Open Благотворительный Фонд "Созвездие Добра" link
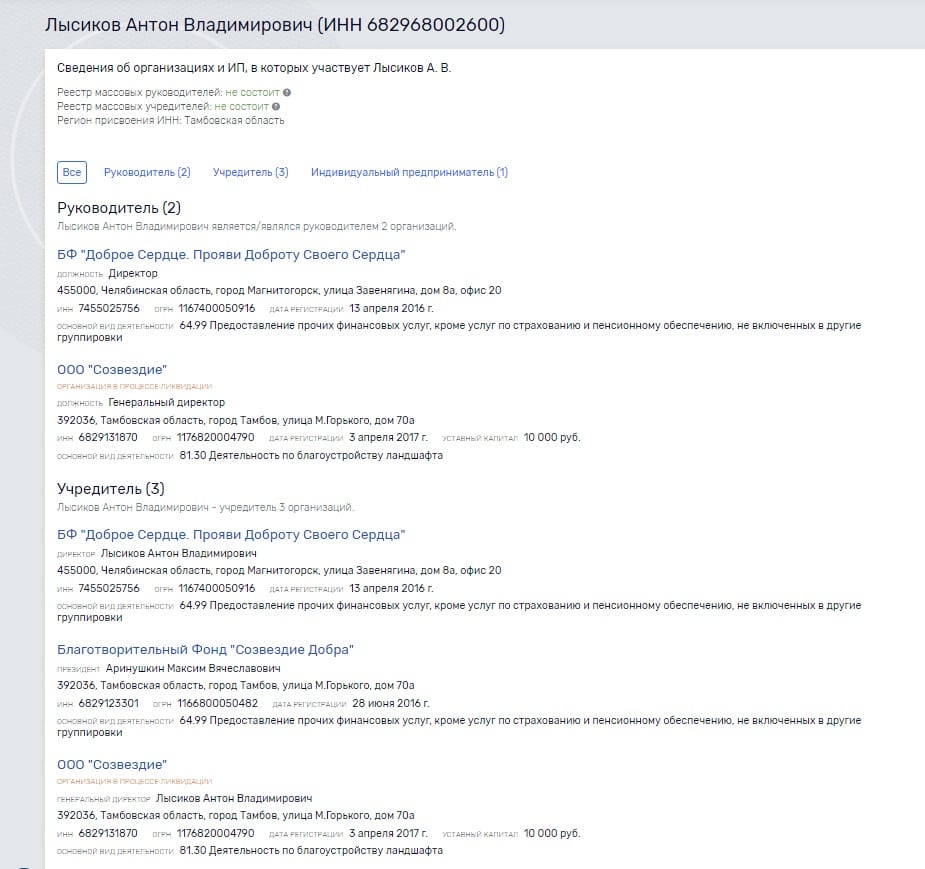Image resolution: width=925 pixels, height=869 pixels. pyautogui.click(x=205, y=650)
